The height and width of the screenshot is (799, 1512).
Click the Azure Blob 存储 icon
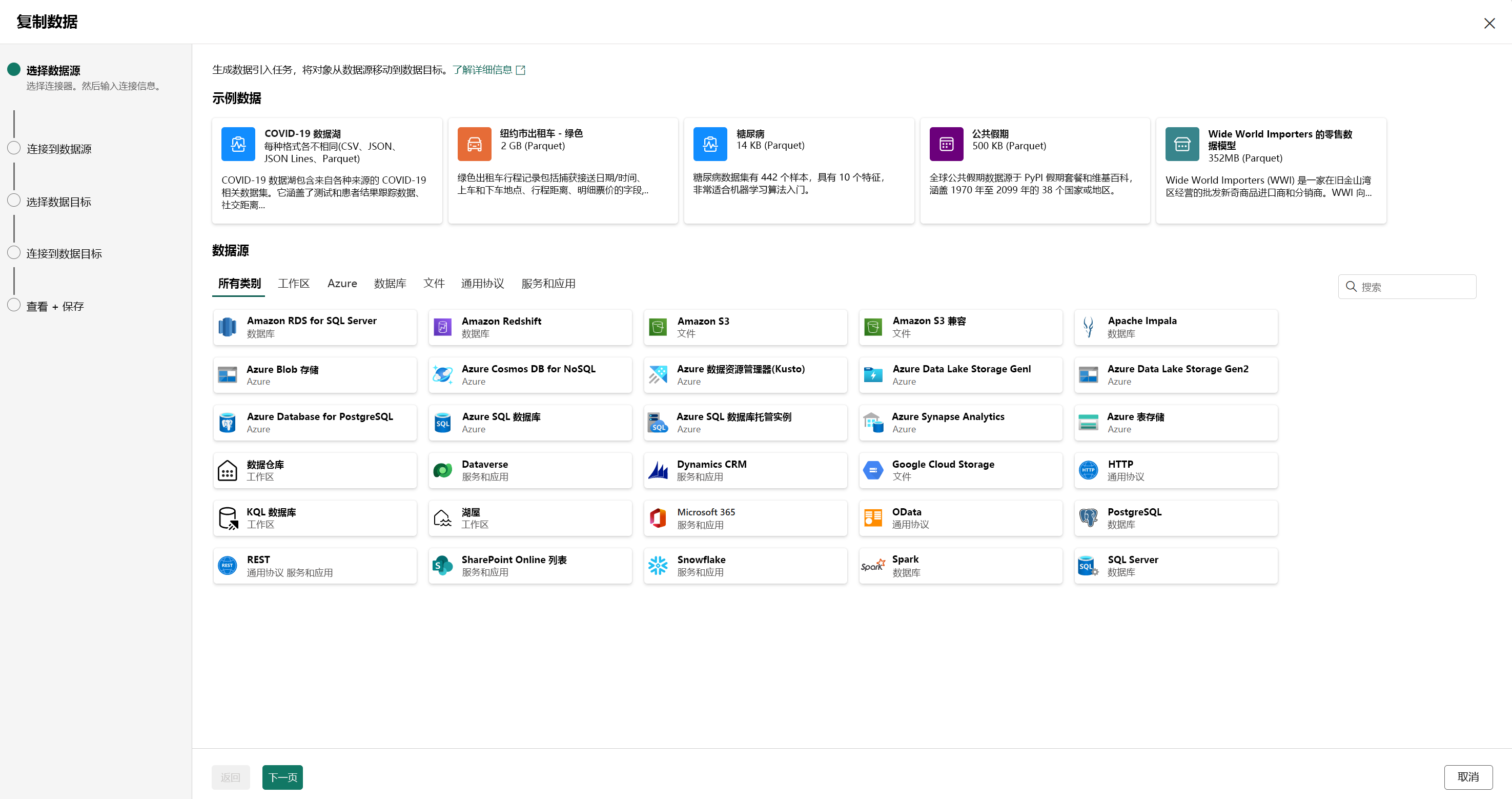coord(227,375)
